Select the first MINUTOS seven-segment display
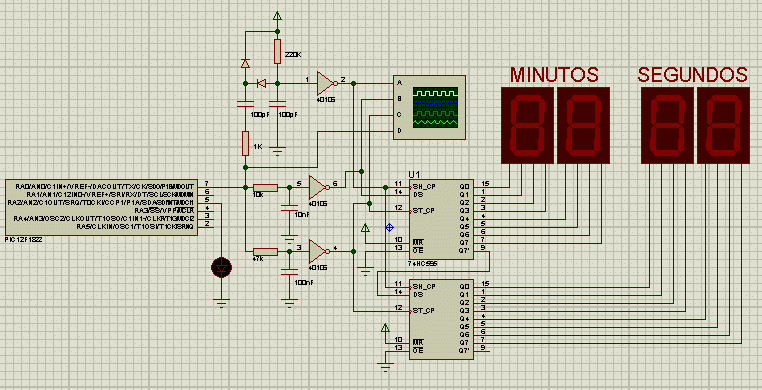The height and width of the screenshot is (390, 762). pos(527,125)
